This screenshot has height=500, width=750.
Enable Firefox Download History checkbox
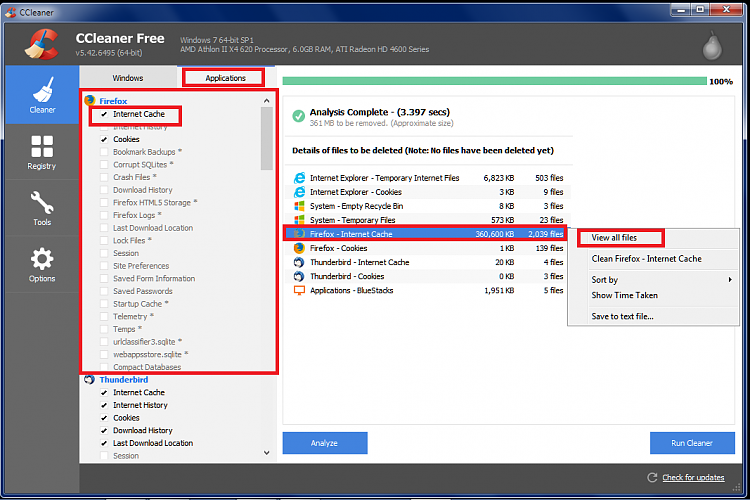point(104,190)
